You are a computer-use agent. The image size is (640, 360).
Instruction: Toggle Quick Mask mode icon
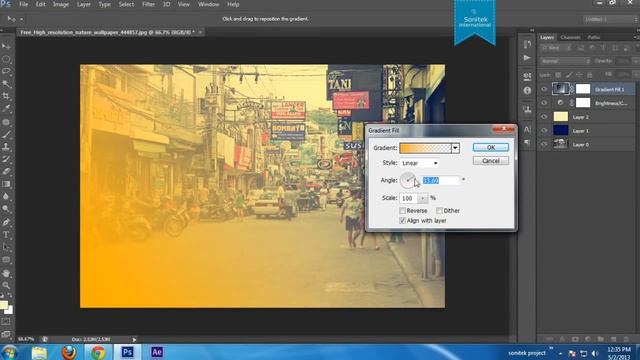click(6, 322)
